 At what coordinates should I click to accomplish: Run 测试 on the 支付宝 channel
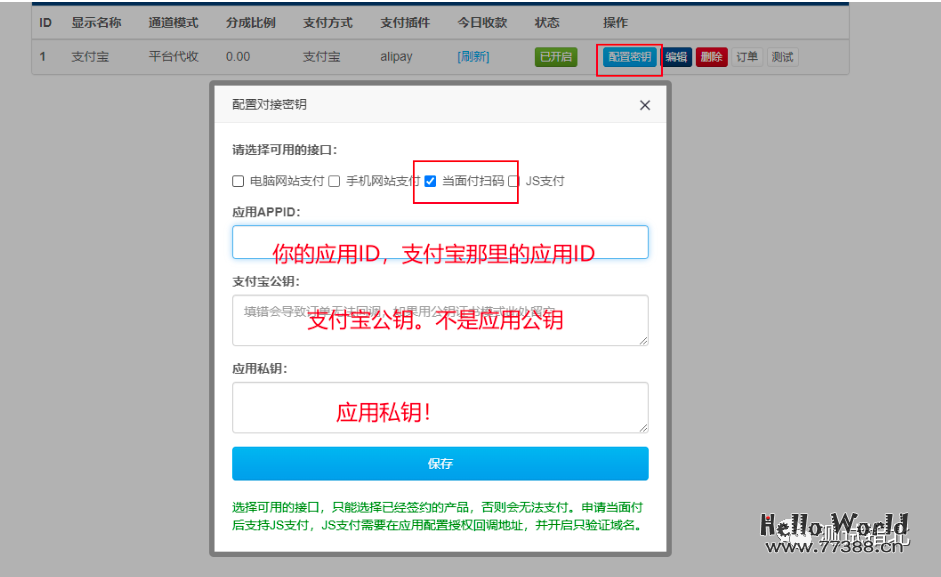pyautogui.click(x=782, y=57)
